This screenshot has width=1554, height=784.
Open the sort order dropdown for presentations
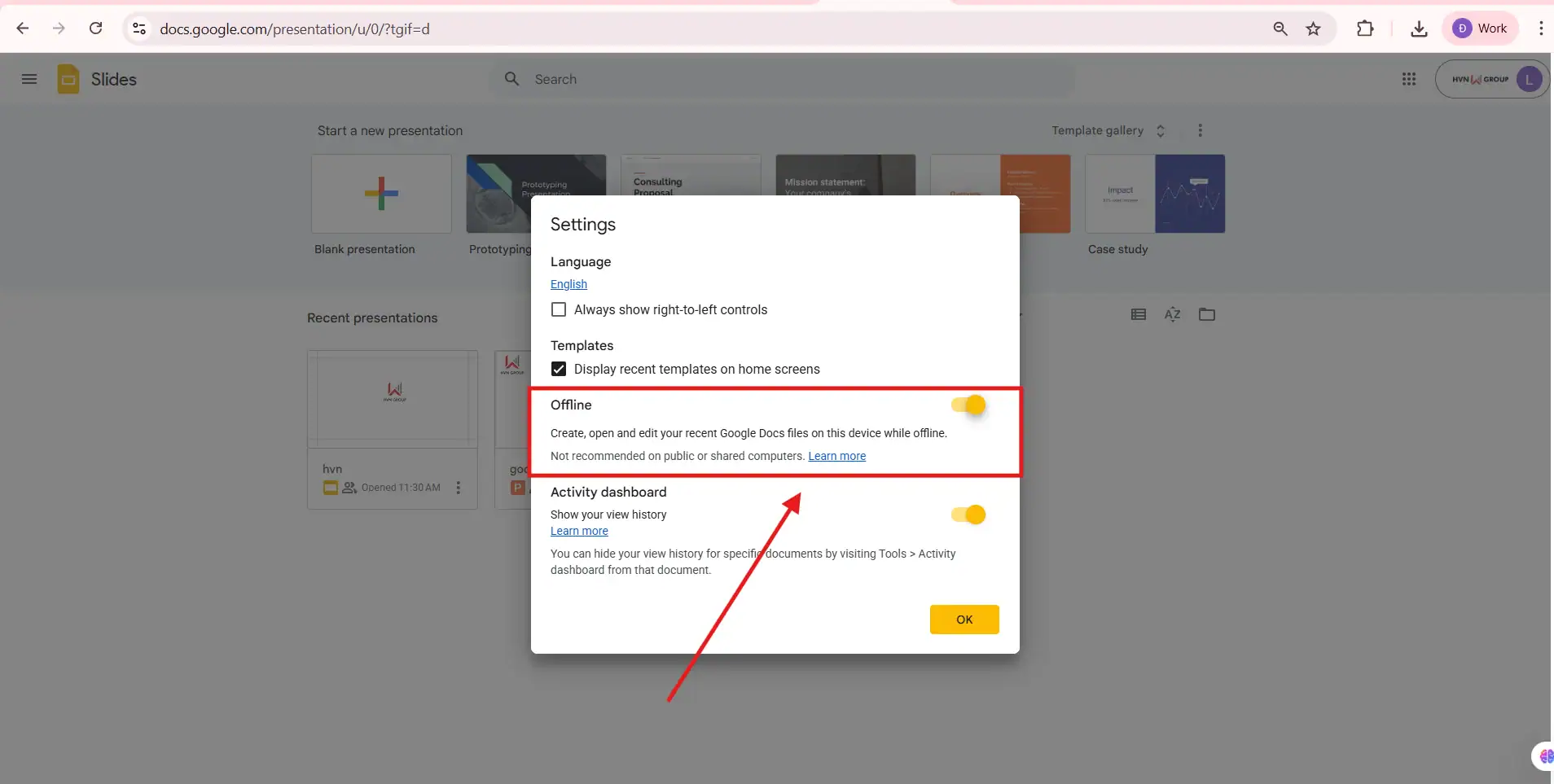pyautogui.click(x=1172, y=314)
